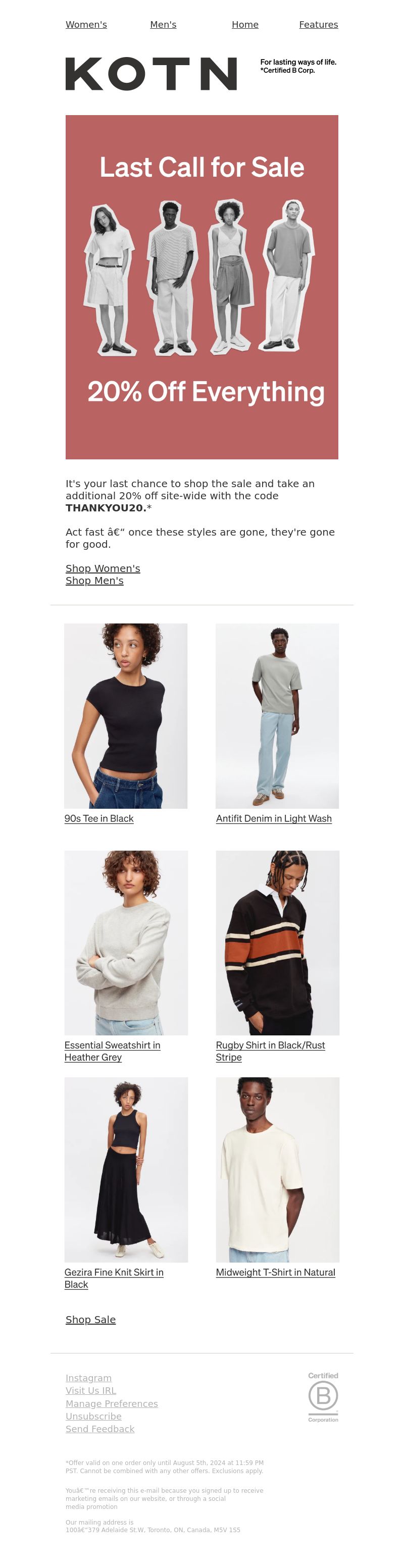Open the Features navigation link
Screen dimensions: 404x1568
pyautogui.click(x=318, y=24)
